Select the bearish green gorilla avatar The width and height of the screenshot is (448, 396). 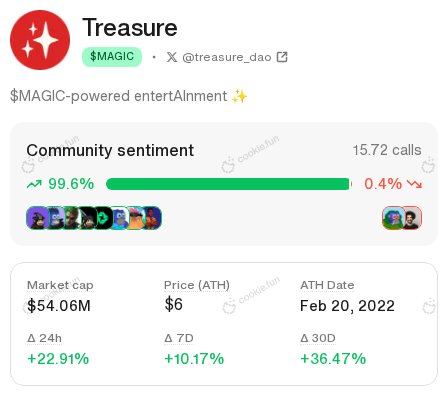[x=392, y=218]
